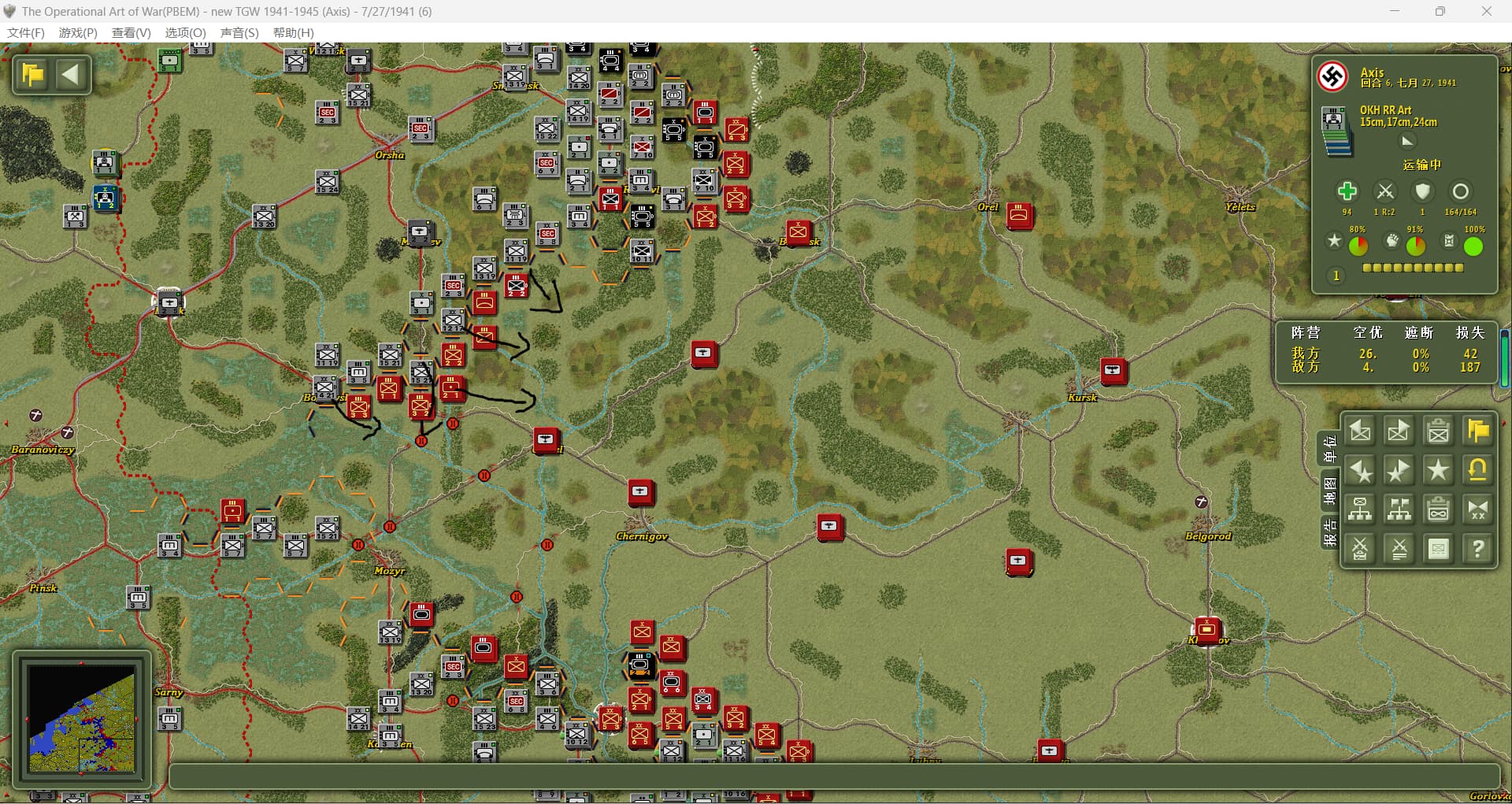This screenshot has height=804, width=1512.
Task: Click the Orsha city label on map
Action: (x=390, y=155)
